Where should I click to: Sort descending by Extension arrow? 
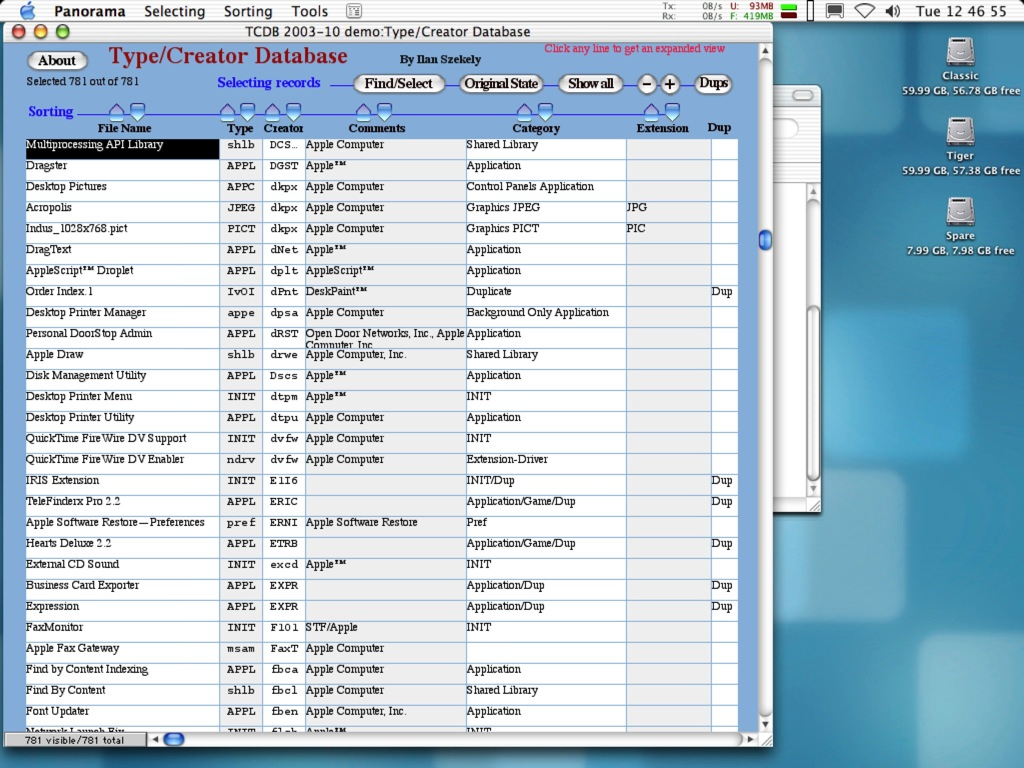click(672, 111)
